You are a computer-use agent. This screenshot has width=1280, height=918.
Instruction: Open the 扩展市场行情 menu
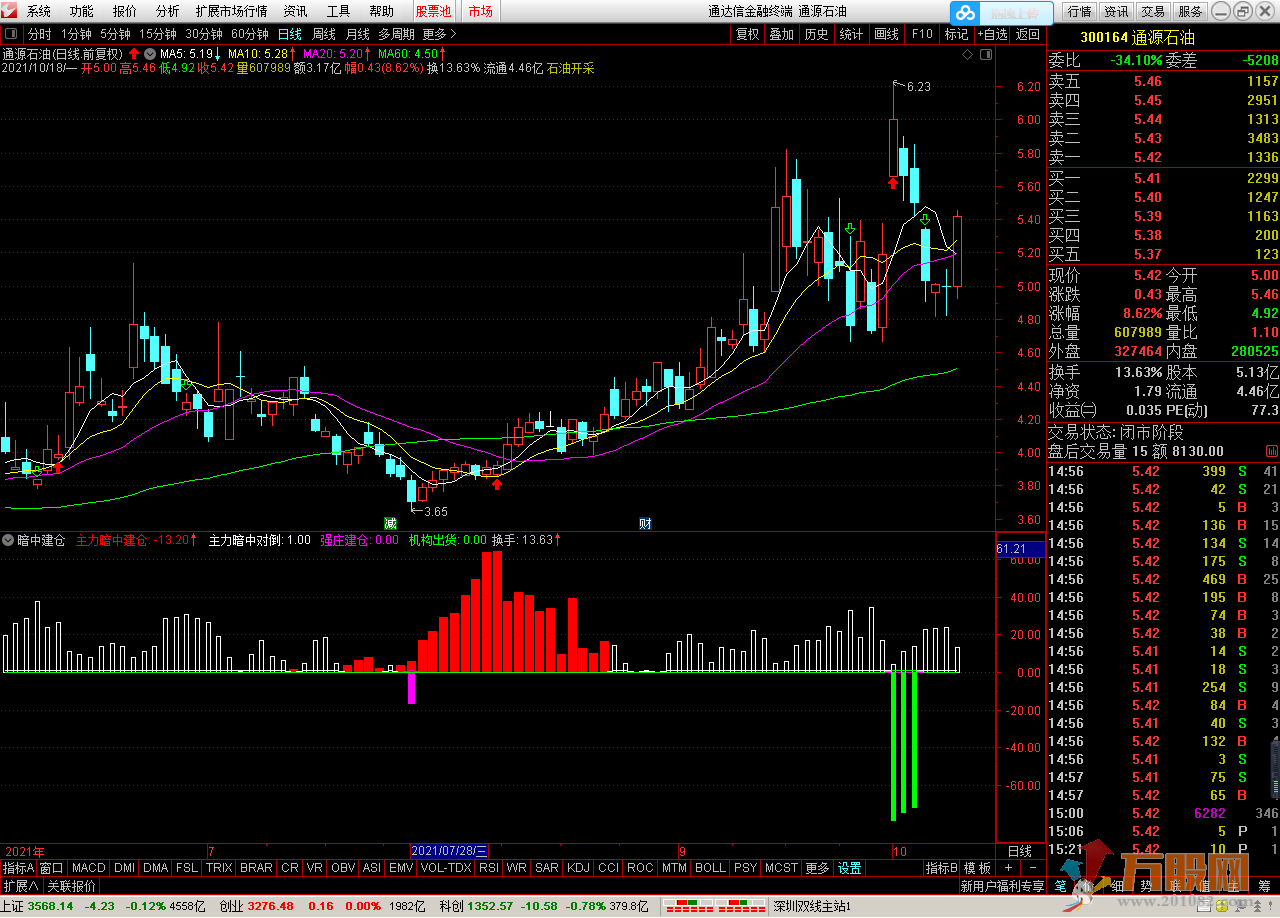coord(232,11)
